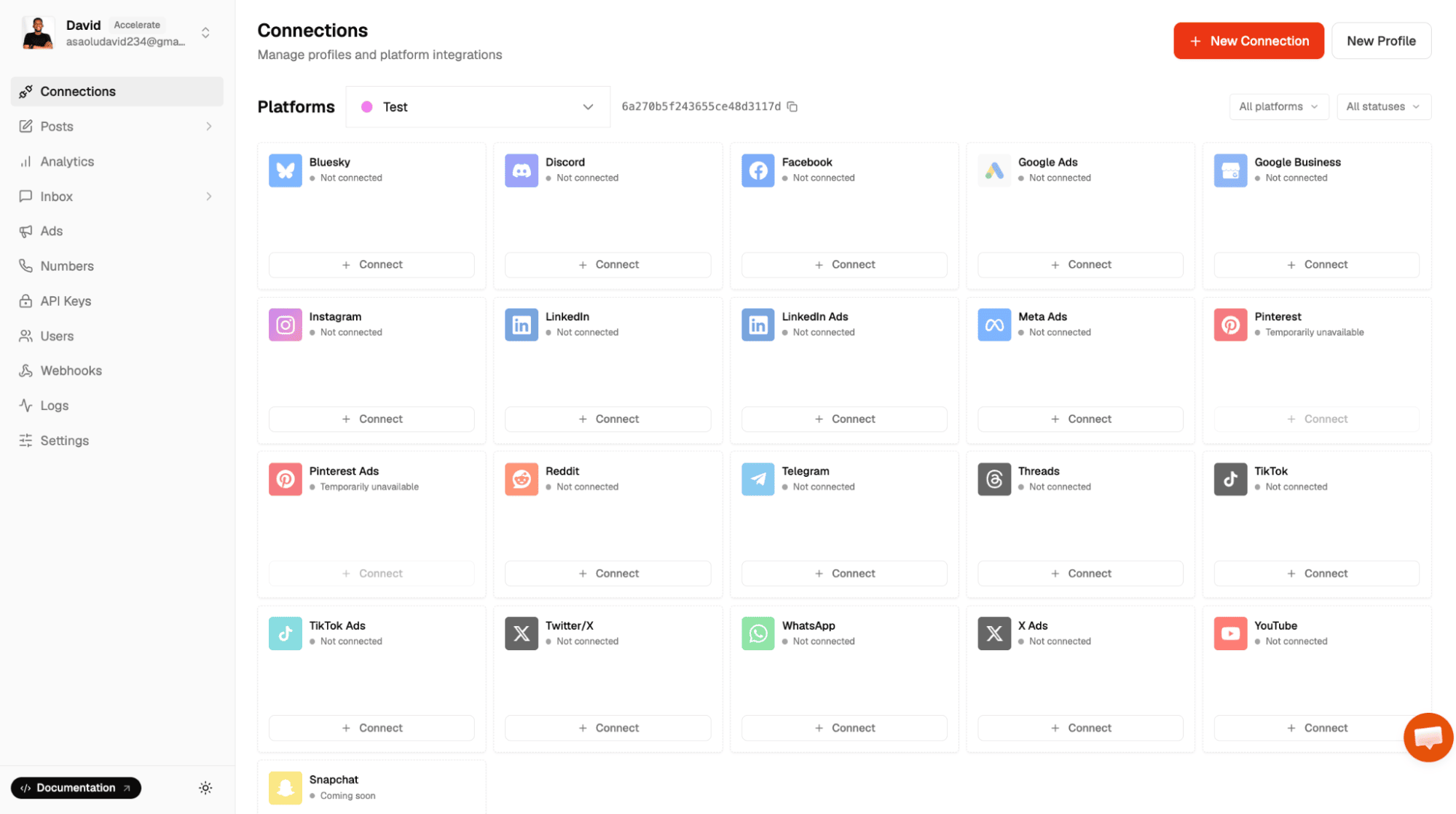Image resolution: width=1456 pixels, height=814 pixels.
Task: Copy the profile ID with copy icon
Action: [792, 106]
